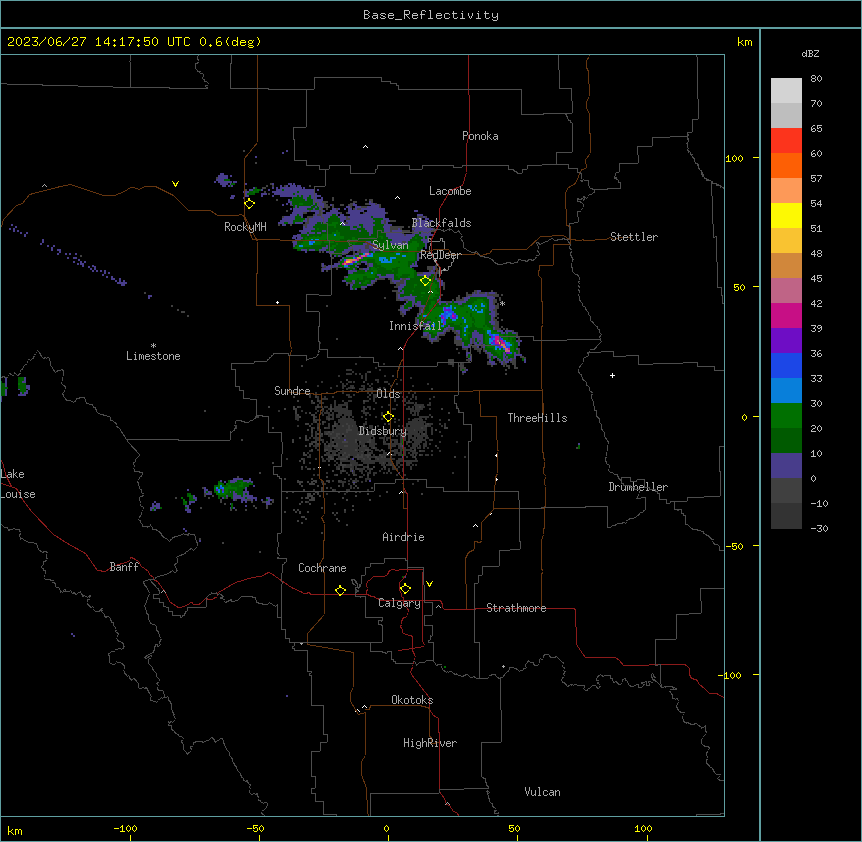
Task: Select the Sylvan label
Action: [390, 245]
